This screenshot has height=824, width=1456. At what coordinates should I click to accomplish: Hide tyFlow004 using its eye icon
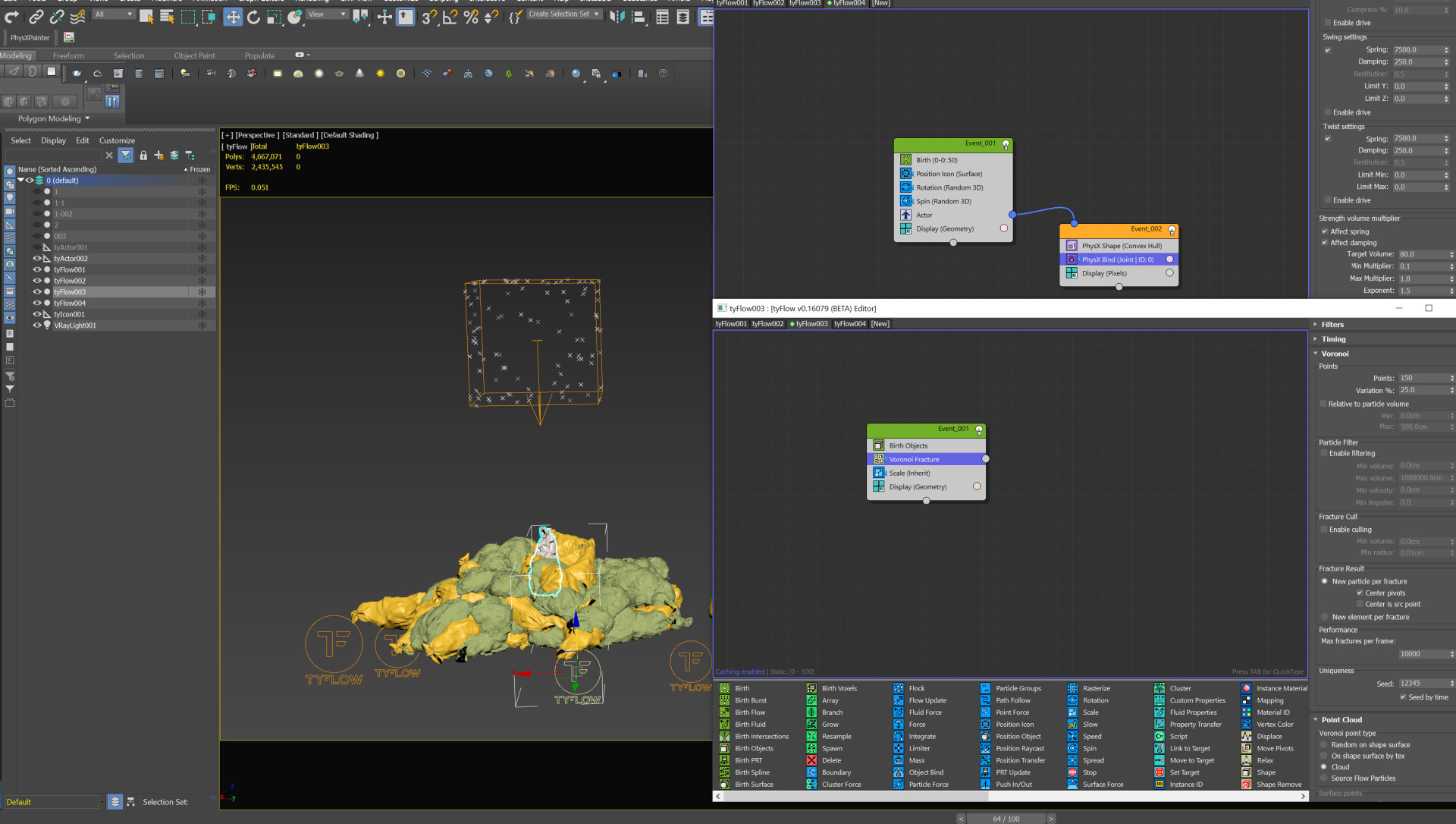click(x=36, y=303)
